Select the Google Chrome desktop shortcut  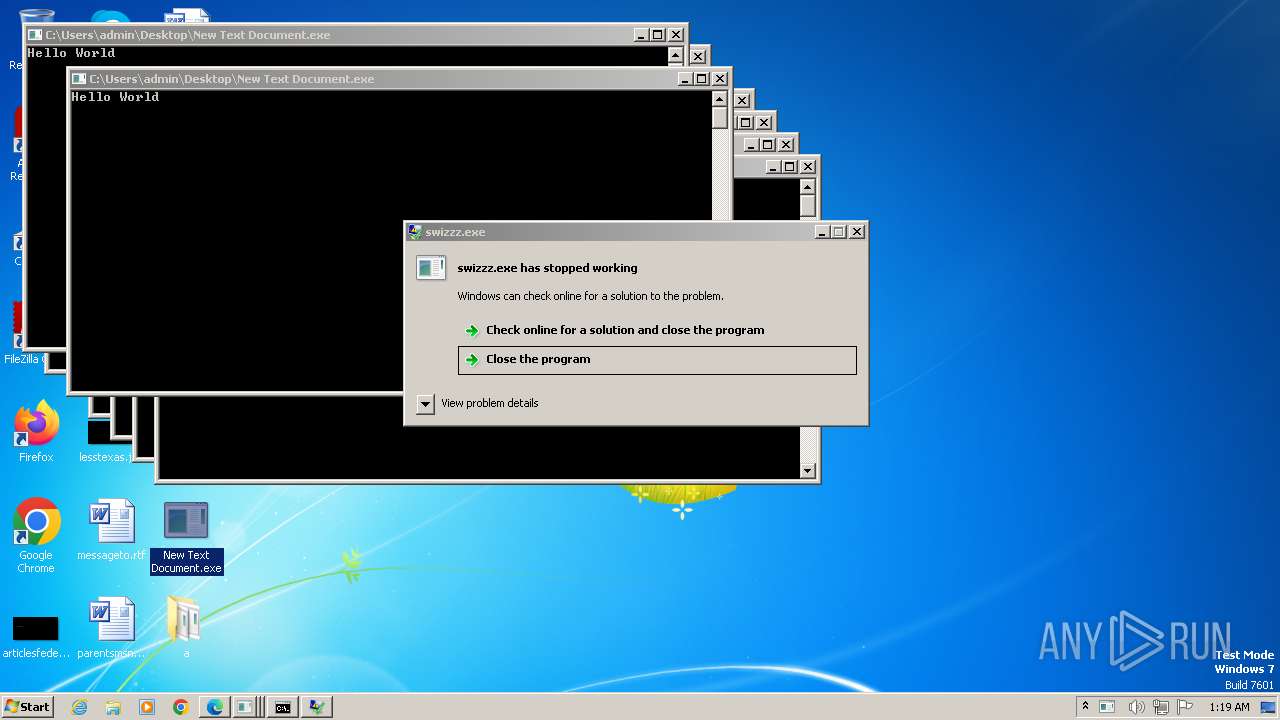coord(36,536)
